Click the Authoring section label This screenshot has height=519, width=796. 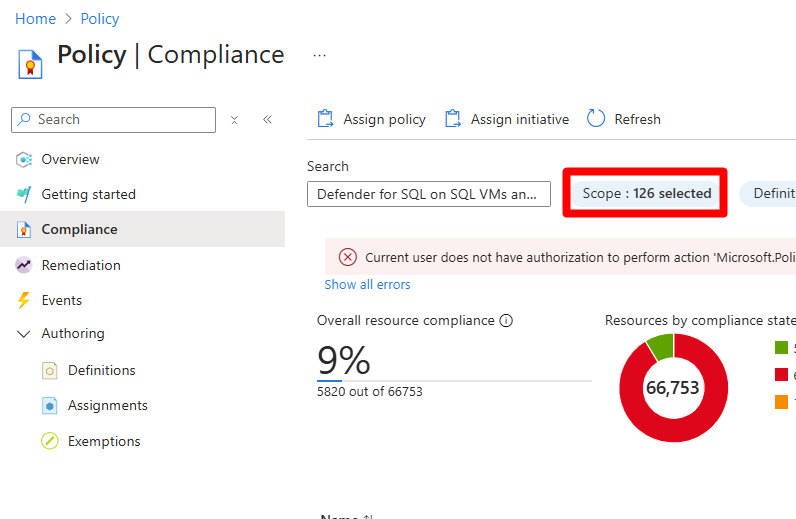[x=73, y=334]
